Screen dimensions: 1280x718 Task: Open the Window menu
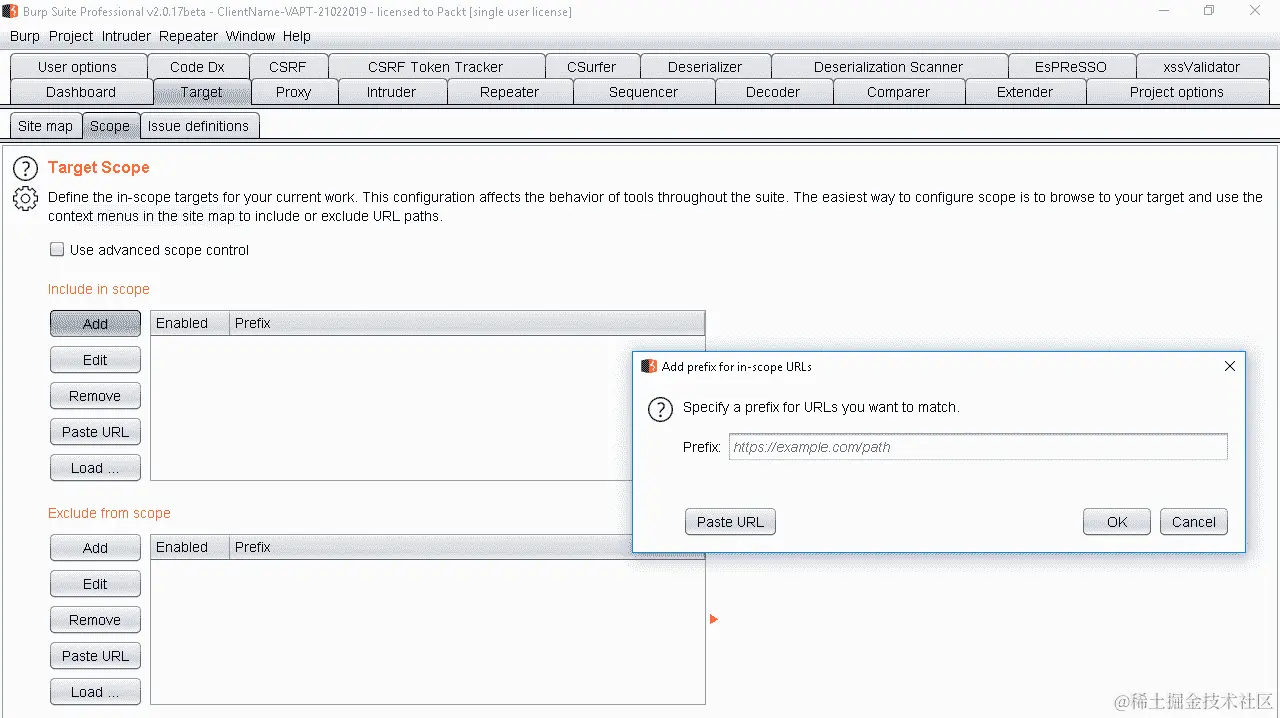pyautogui.click(x=250, y=36)
